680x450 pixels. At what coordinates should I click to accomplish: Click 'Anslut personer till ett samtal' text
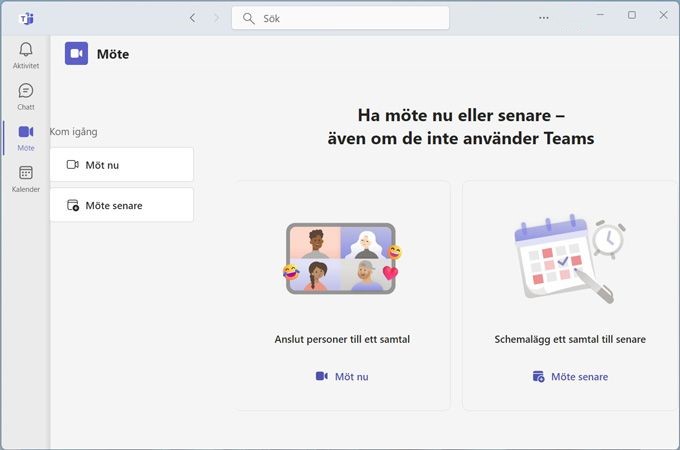[342, 339]
